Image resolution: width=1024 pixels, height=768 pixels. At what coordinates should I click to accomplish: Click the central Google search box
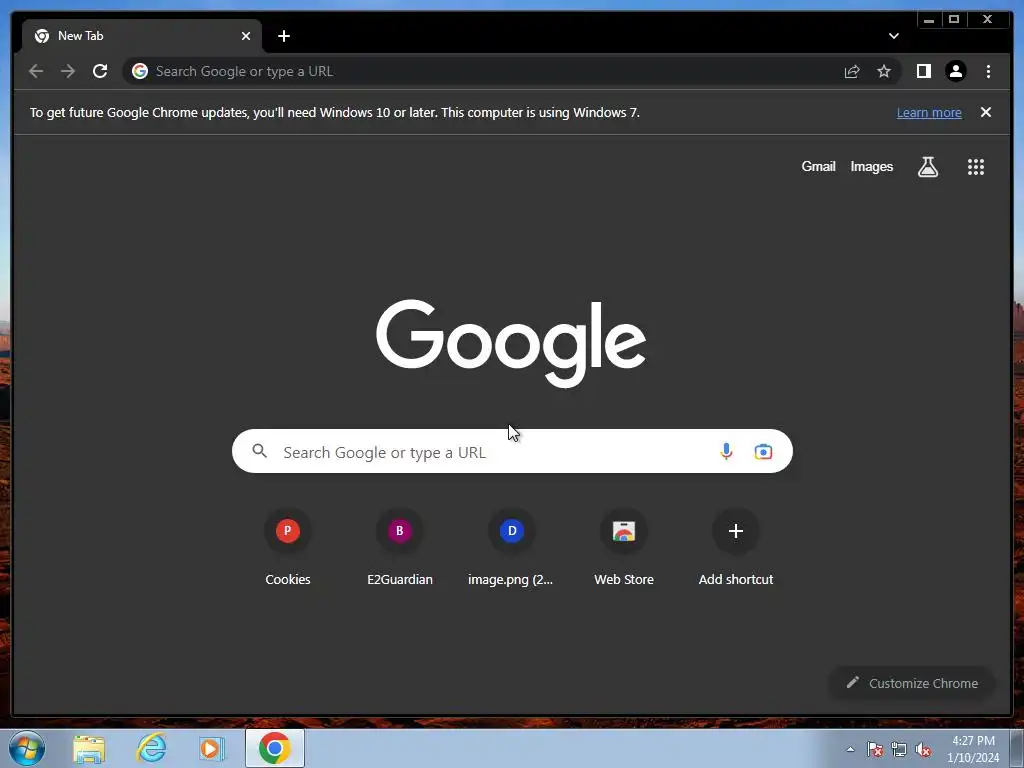coord(512,451)
